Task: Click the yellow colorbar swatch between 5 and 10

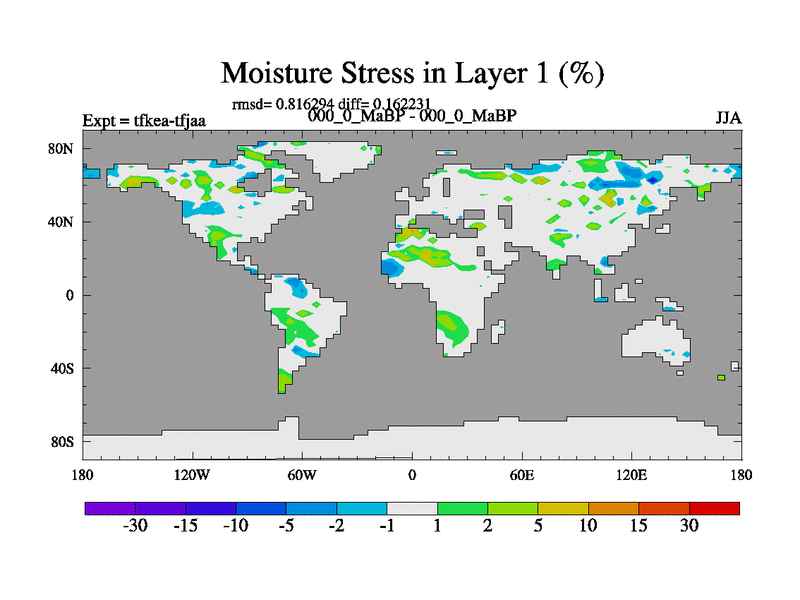Action: click(563, 509)
